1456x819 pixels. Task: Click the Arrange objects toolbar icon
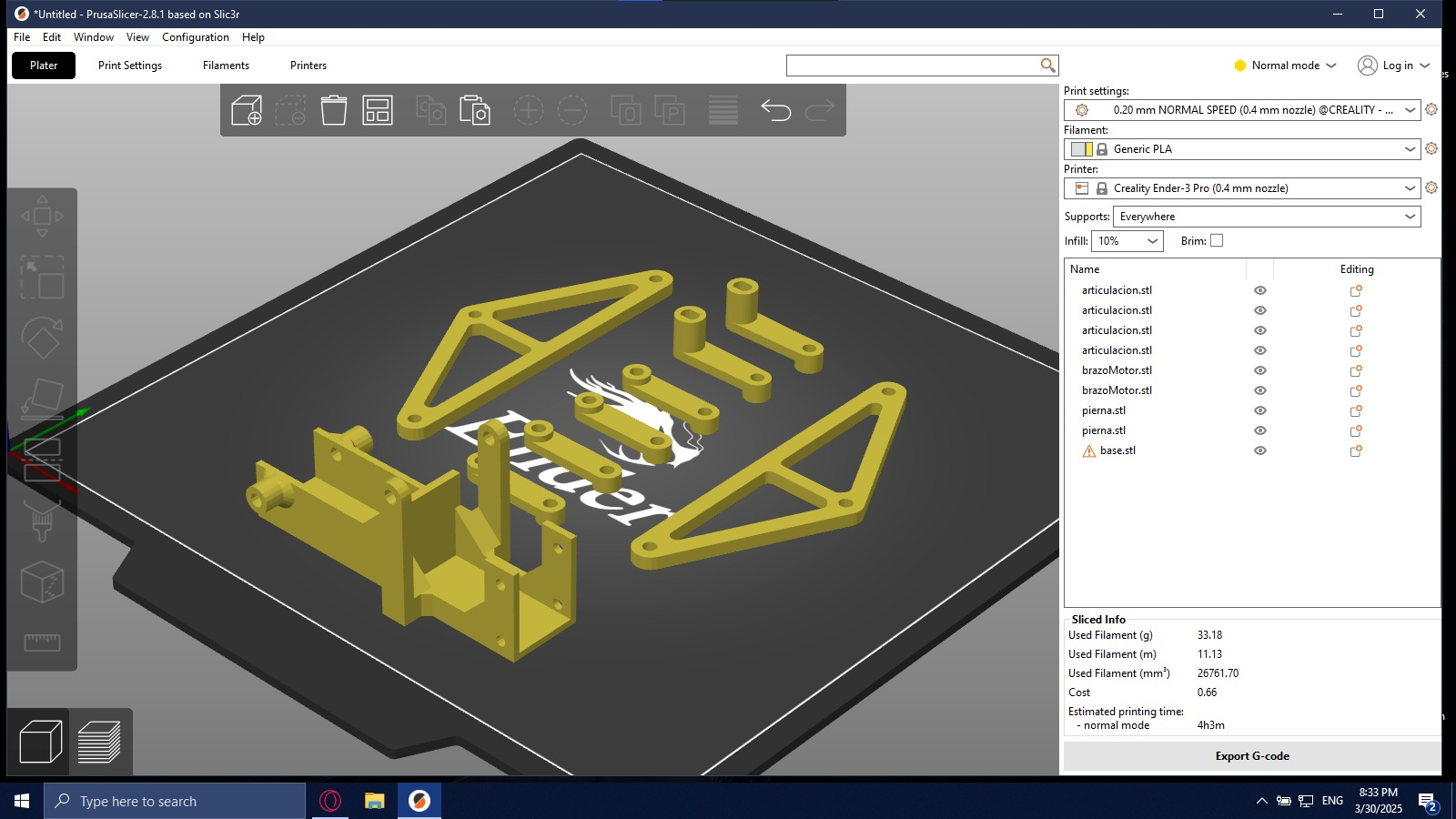coord(378,110)
